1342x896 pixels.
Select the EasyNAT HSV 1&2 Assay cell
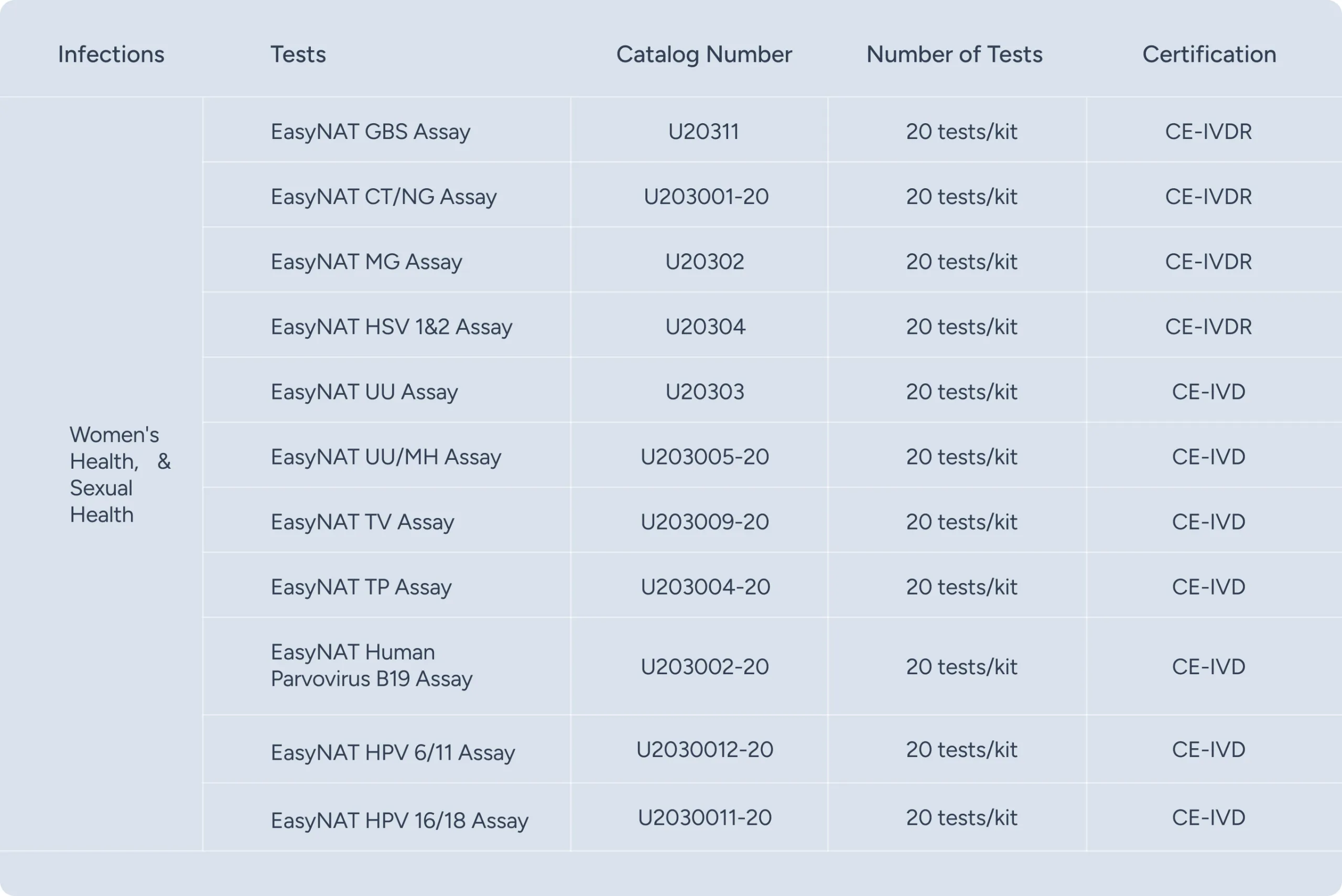pyautogui.click(x=392, y=327)
